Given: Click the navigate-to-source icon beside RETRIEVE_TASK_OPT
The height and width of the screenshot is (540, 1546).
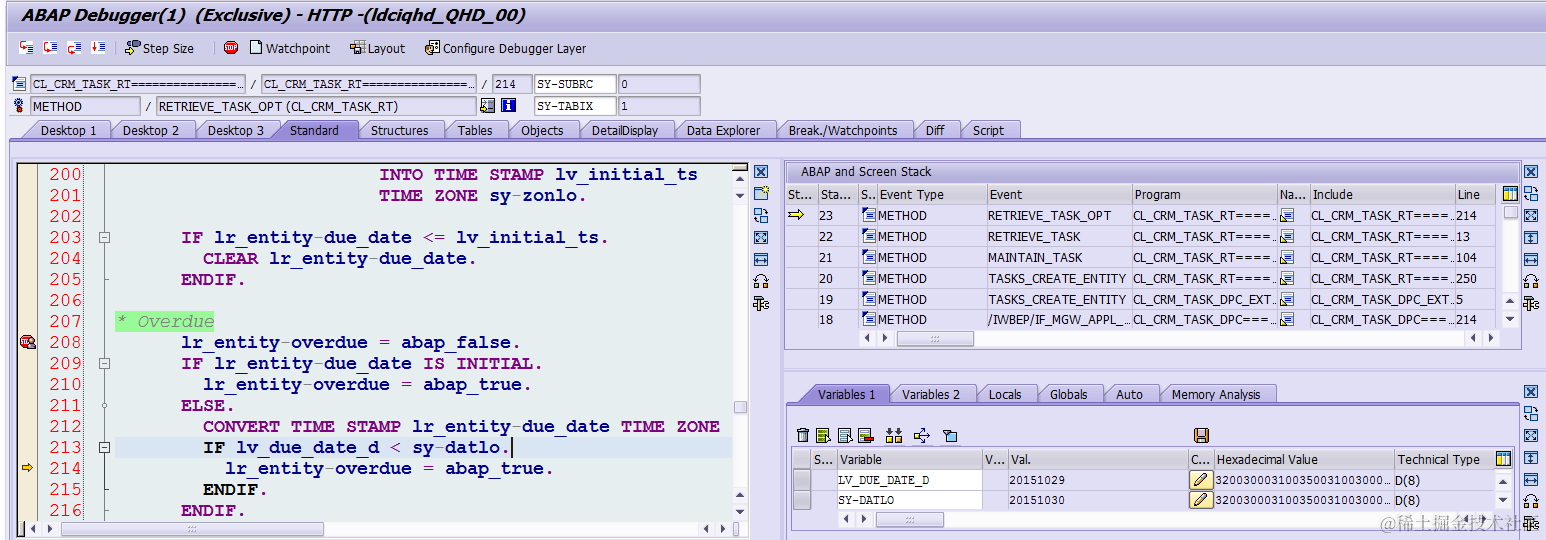Looking at the screenshot, I should 488,106.
